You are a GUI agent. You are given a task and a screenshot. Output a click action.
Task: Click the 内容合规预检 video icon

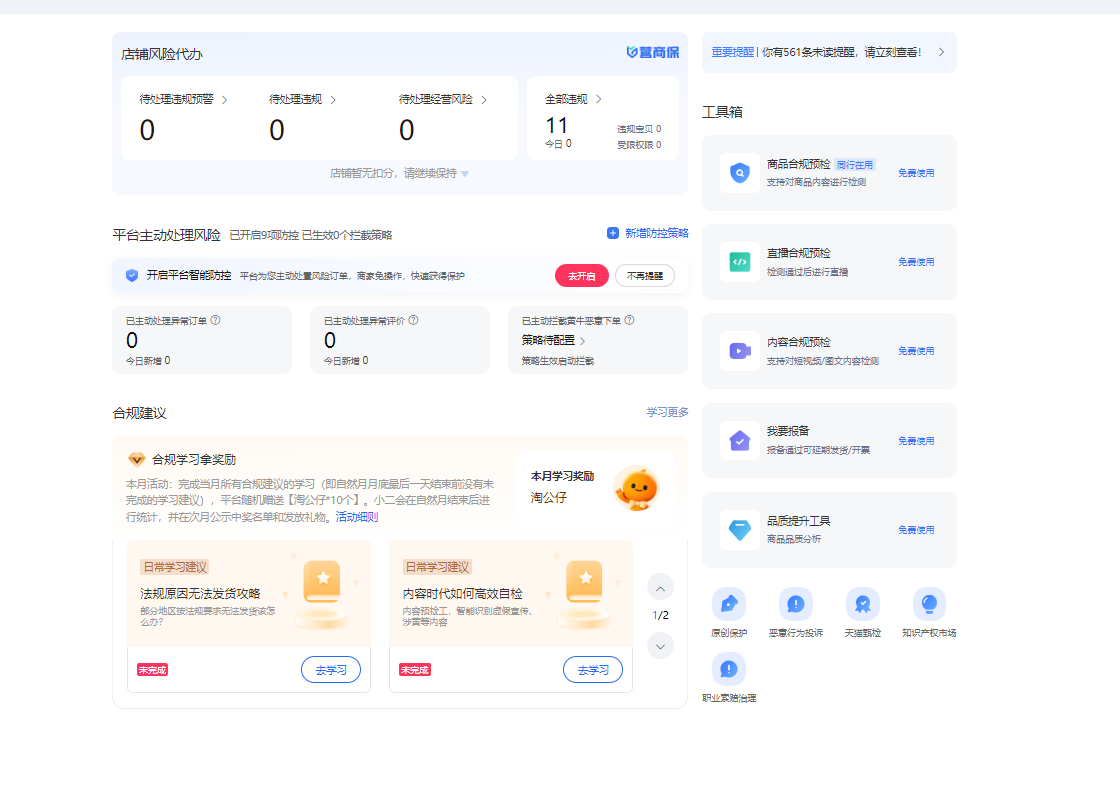coord(740,351)
